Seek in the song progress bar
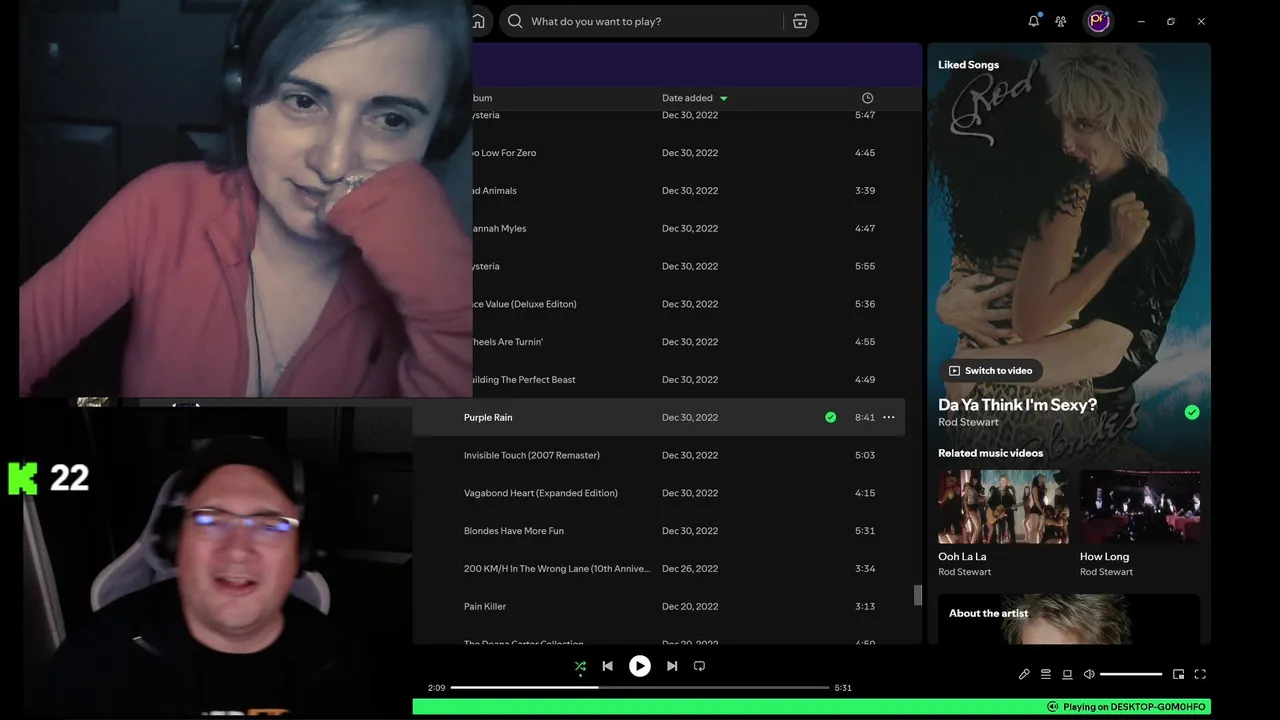 coord(640,687)
